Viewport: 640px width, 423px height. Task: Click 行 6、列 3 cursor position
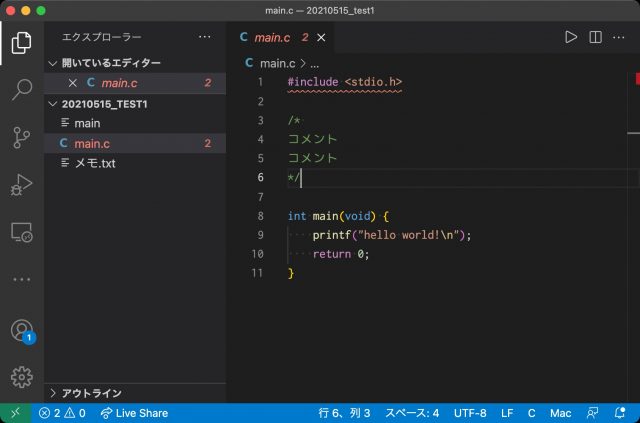click(344, 413)
